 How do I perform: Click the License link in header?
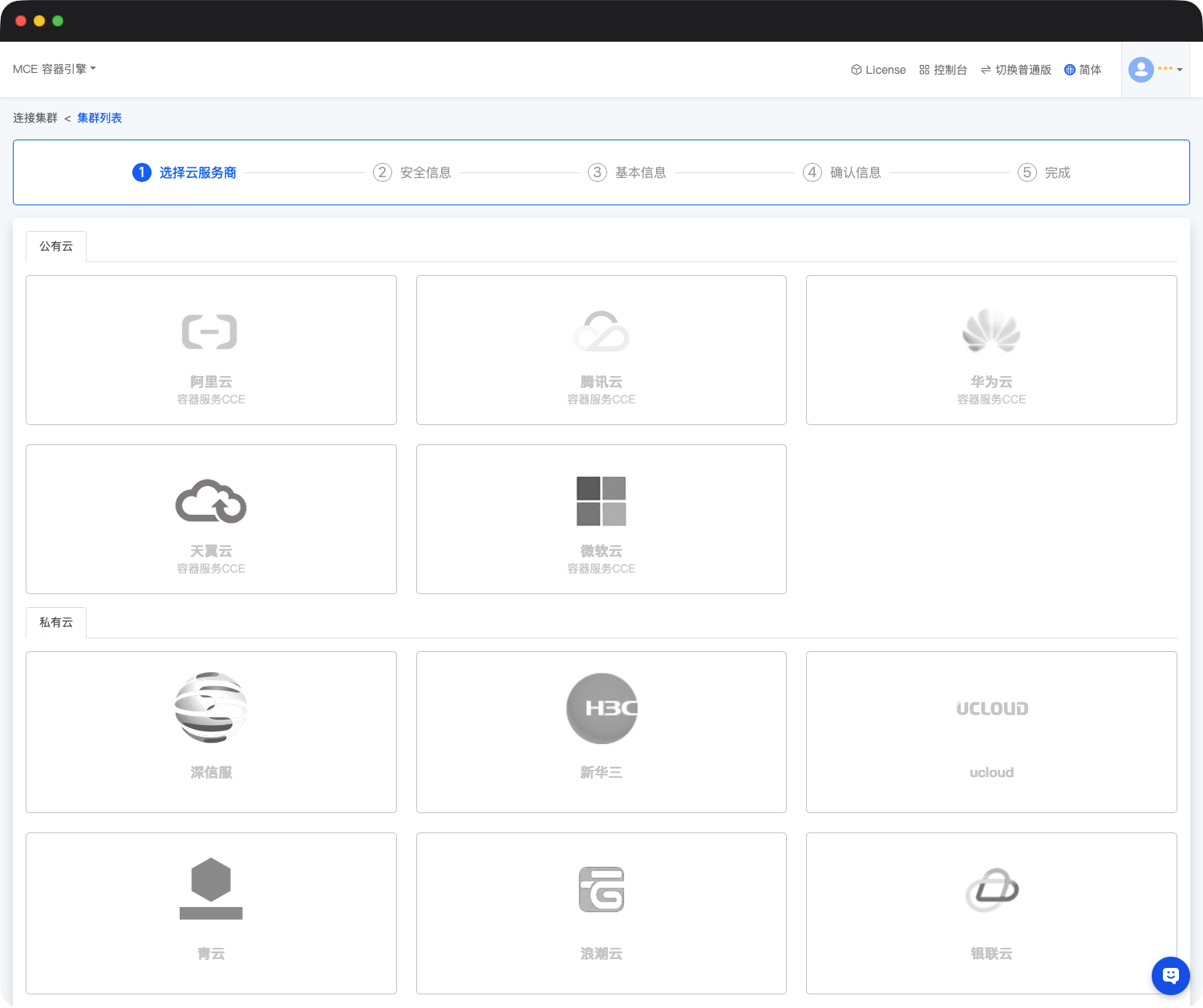click(x=878, y=70)
